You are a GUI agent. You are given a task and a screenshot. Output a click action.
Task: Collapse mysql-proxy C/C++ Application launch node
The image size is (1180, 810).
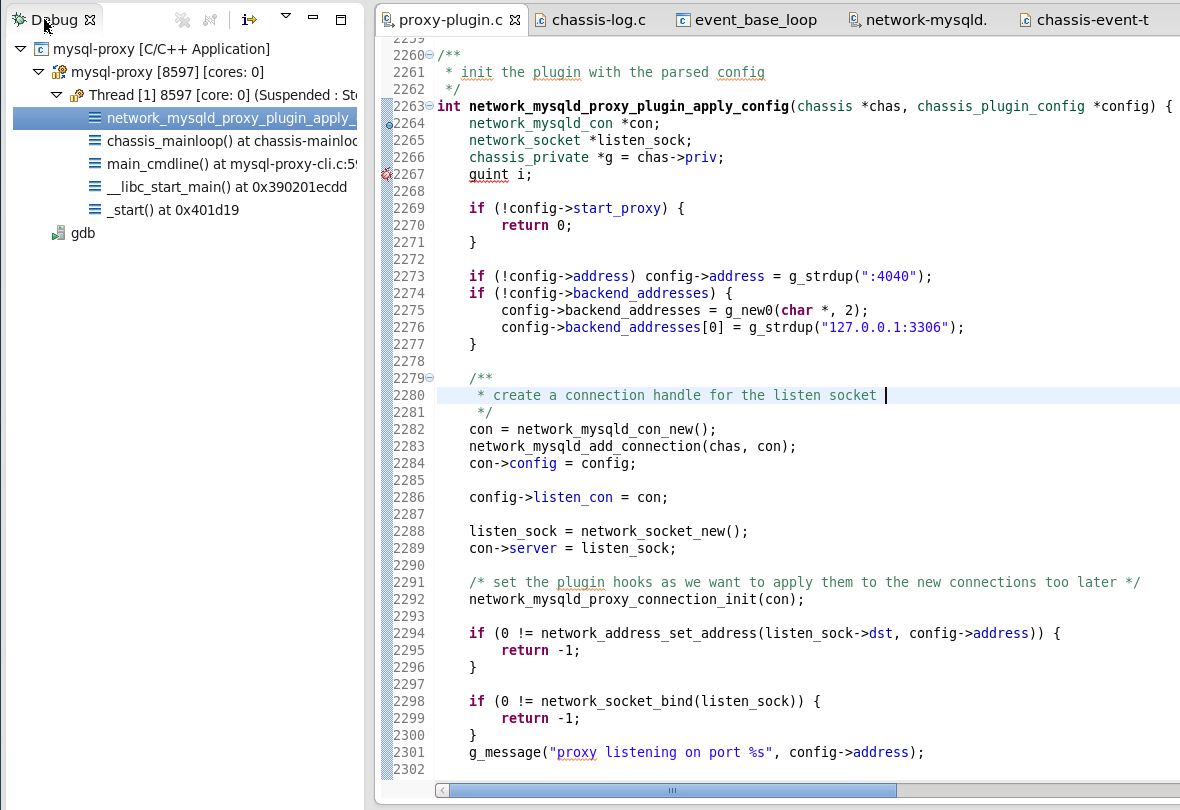tap(21, 49)
